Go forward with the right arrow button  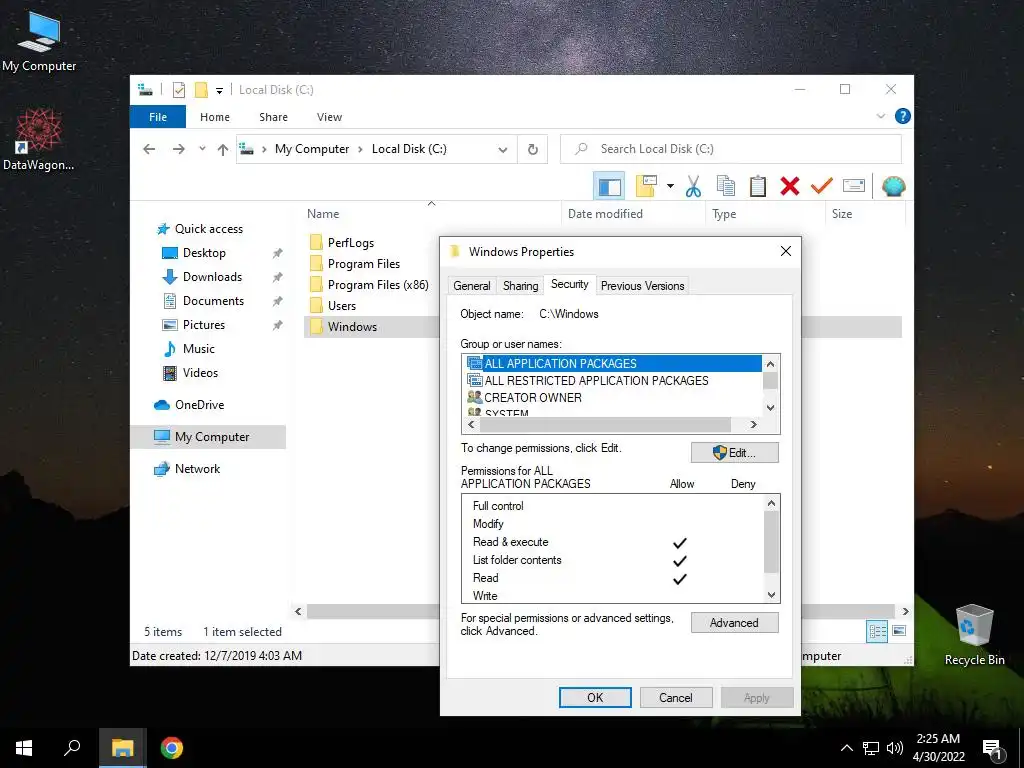pos(178,149)
